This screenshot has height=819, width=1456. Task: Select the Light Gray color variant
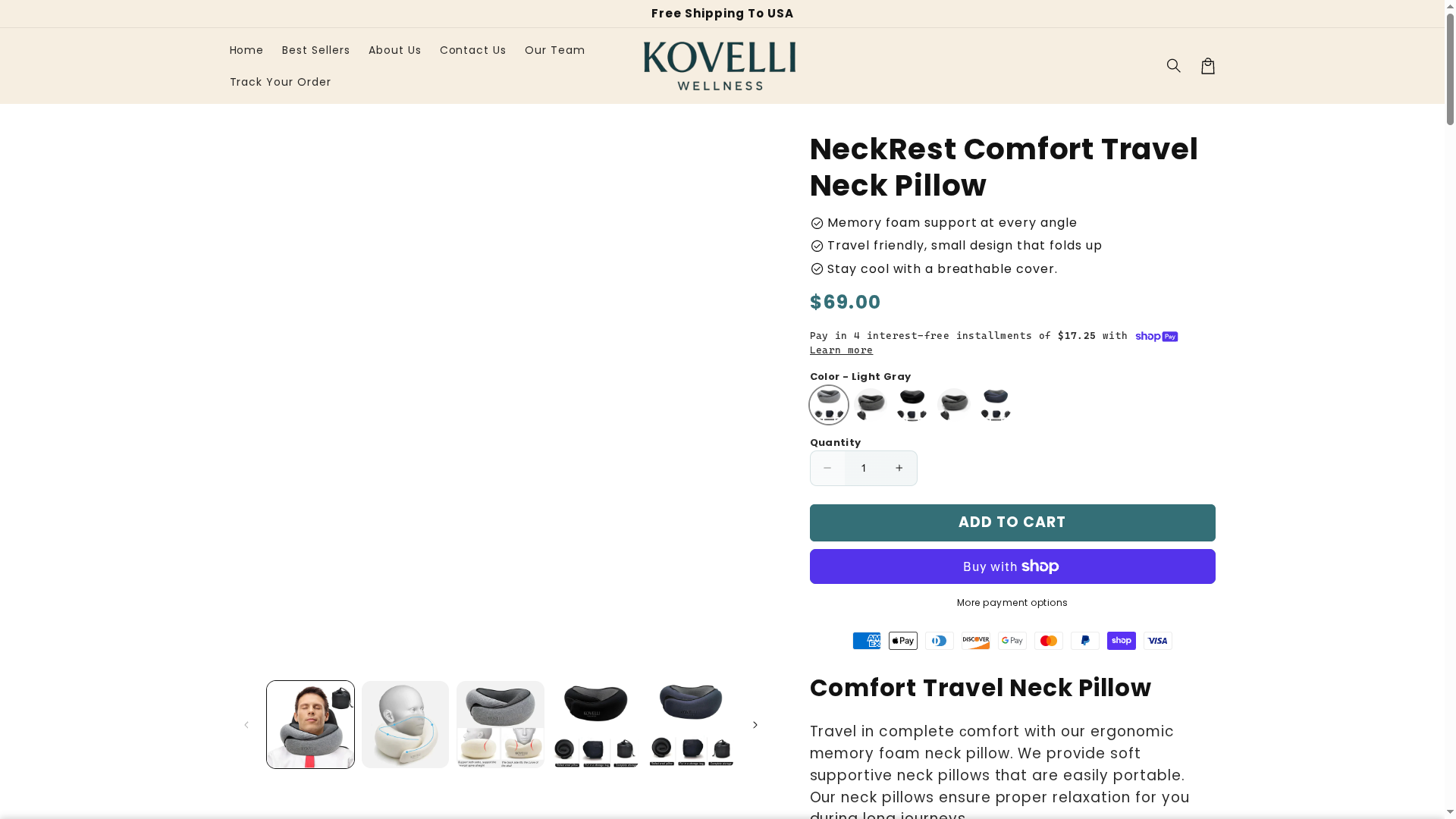pos(828,404)
